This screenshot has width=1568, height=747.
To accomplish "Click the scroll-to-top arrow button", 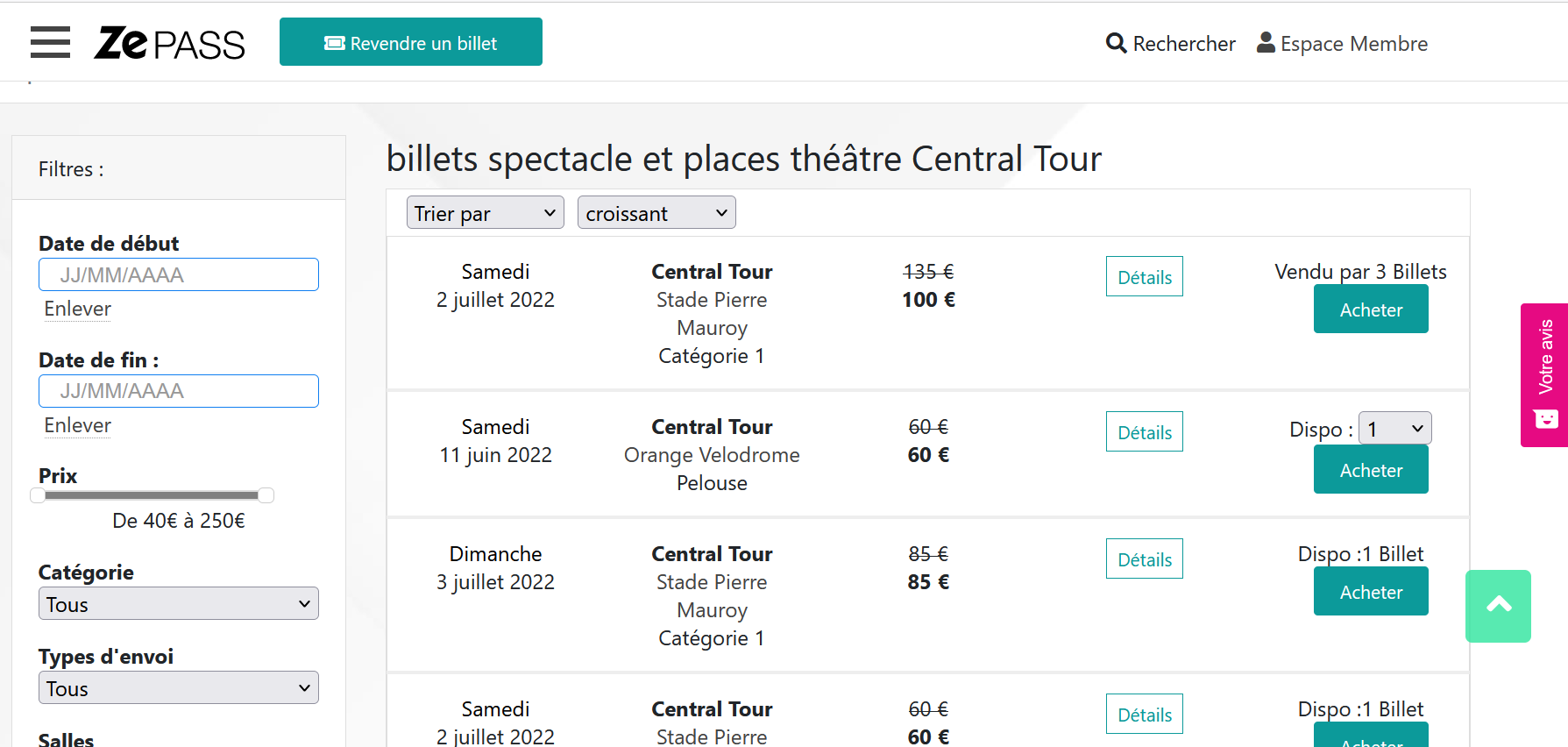I will click(1499, 606).
